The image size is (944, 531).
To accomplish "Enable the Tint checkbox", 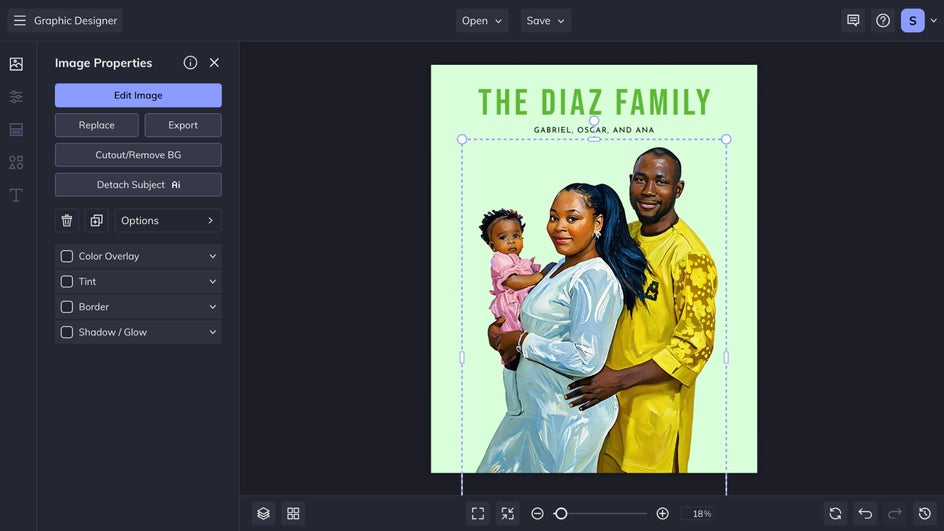I will point(67,282).
